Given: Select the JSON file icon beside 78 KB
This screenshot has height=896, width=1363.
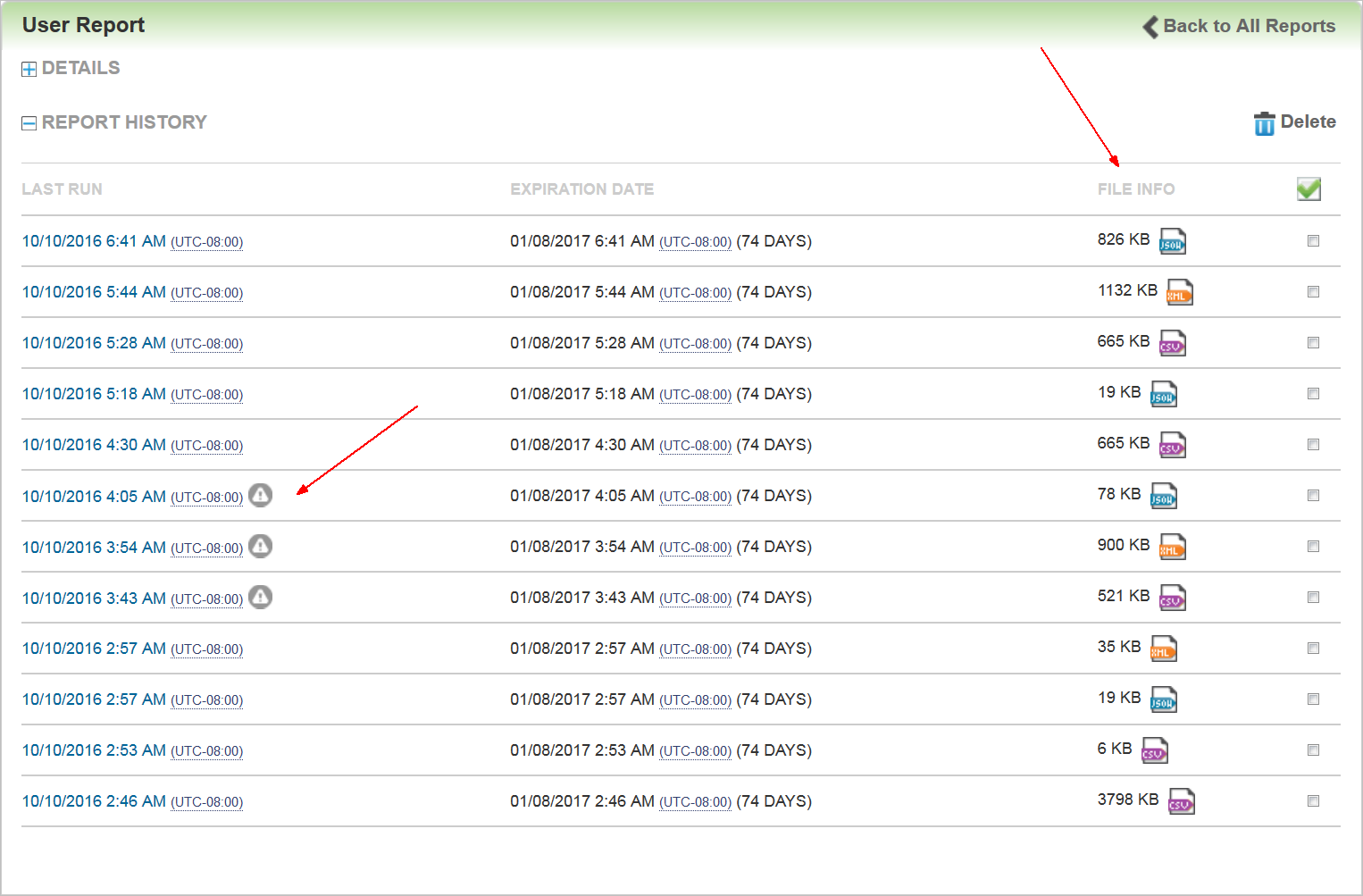Looking at the screenshot, I should [1163, 496].
